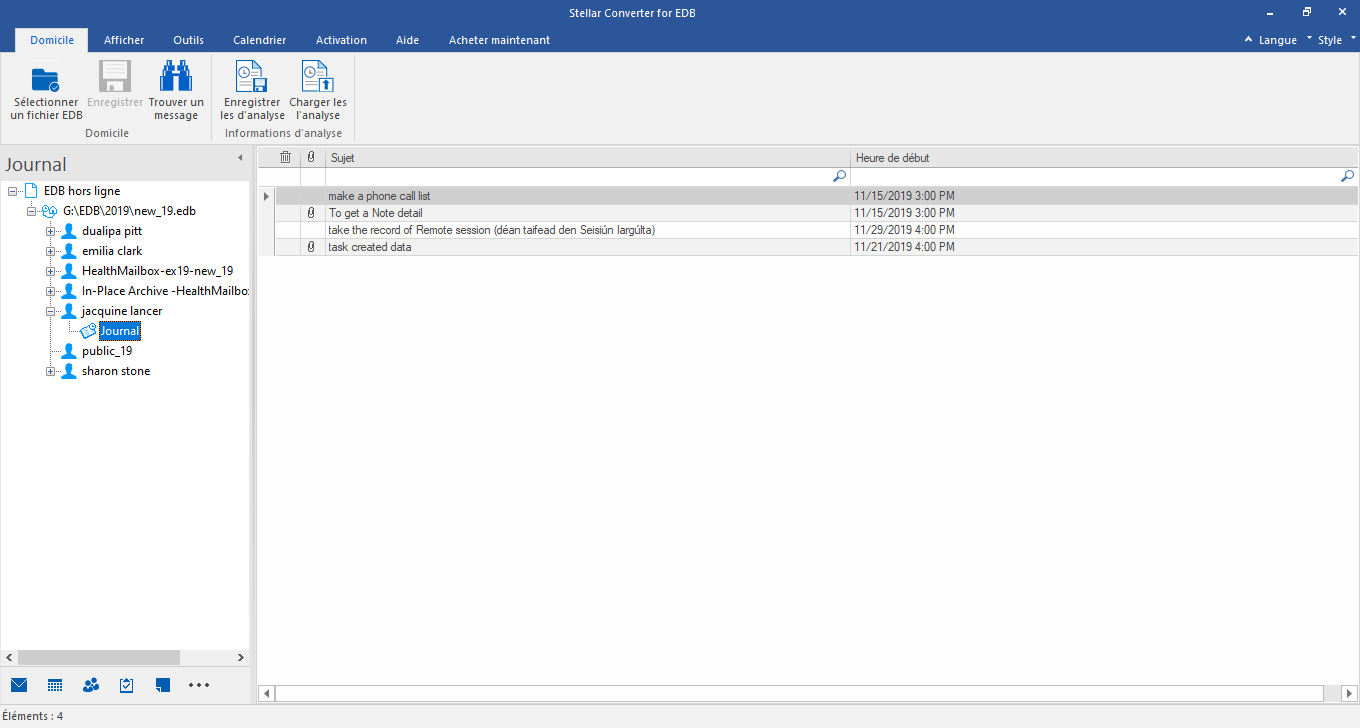
Task: Open the Outils ribbon tab
Action: (x=188, y=40)
